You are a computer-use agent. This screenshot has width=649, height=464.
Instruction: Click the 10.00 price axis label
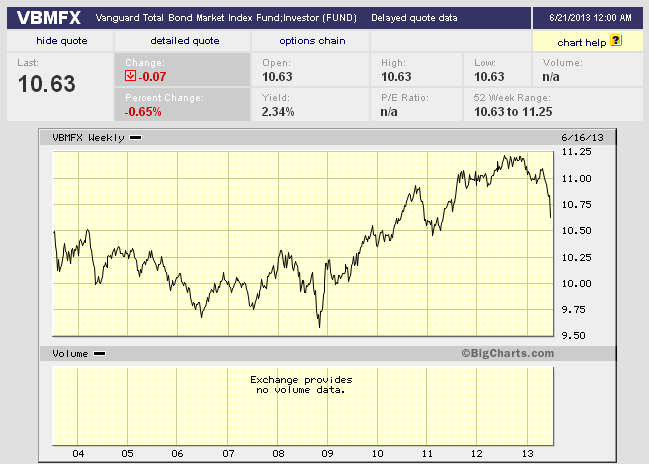coord(576,284)
